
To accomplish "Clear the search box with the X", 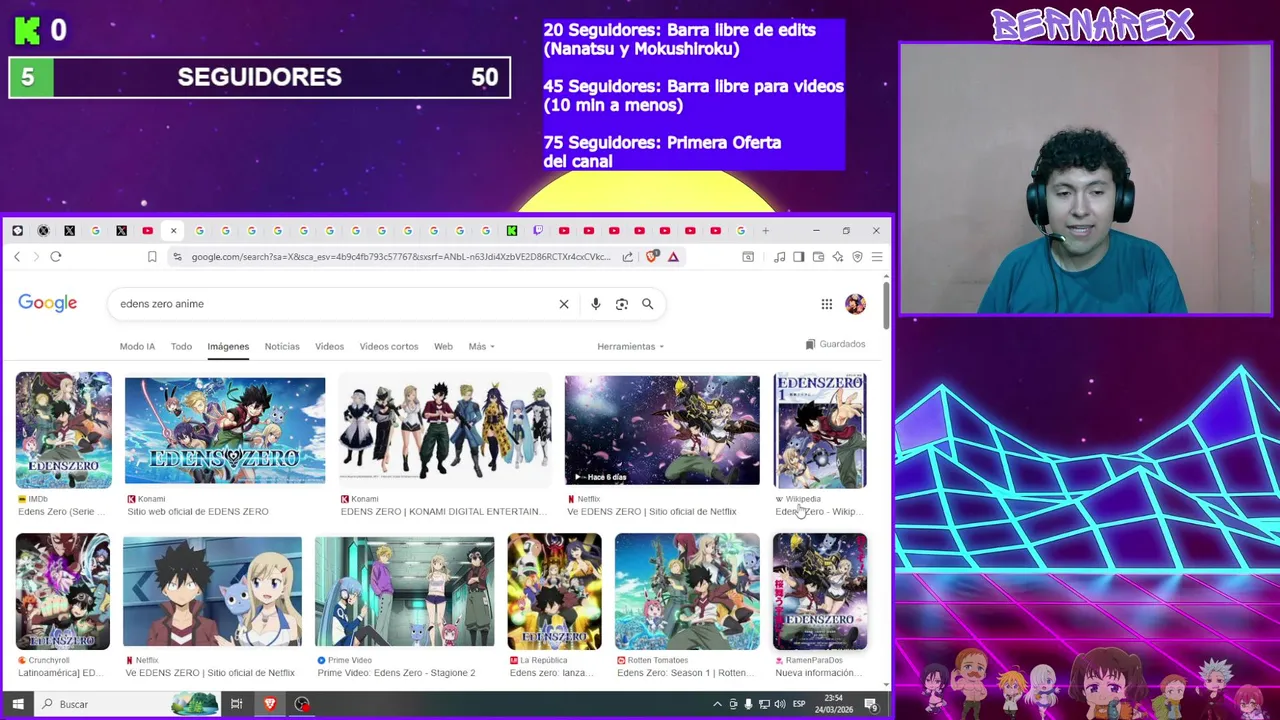I will click(x=564, y=304).
